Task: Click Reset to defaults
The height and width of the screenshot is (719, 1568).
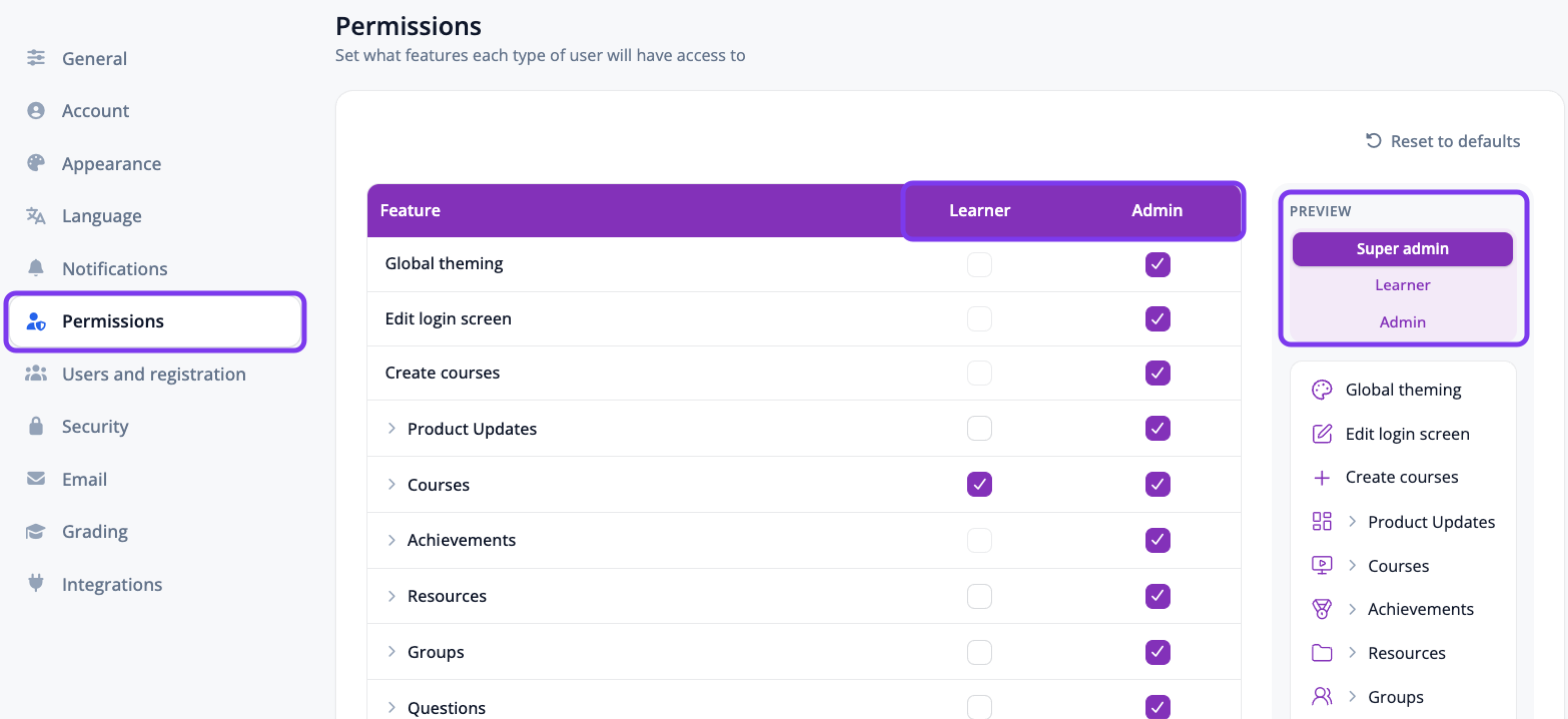Action: click(x=1443, y=141)
